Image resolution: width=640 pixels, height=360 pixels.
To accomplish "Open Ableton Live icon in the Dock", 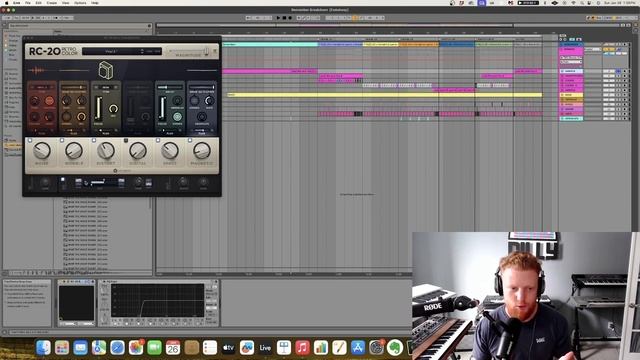I will coord(265,348).
